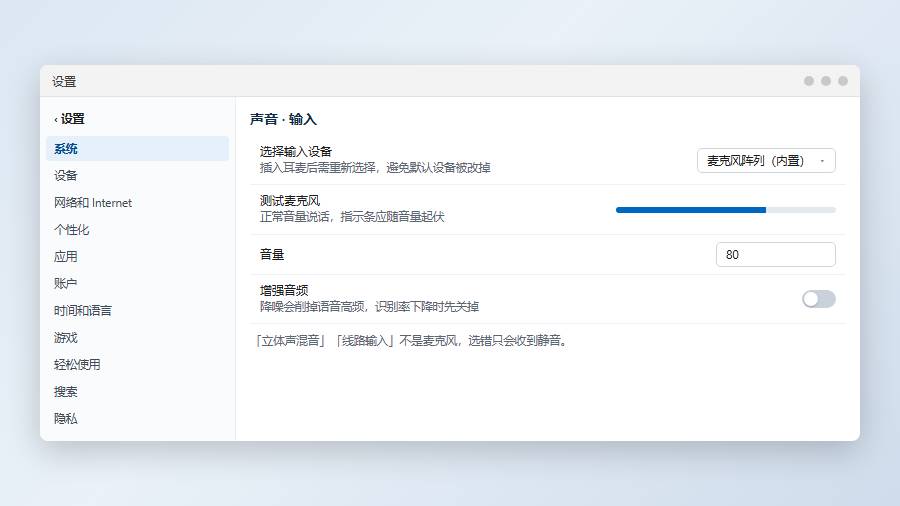
Task: Click the 设置 window title text
Action: (64, 81)
